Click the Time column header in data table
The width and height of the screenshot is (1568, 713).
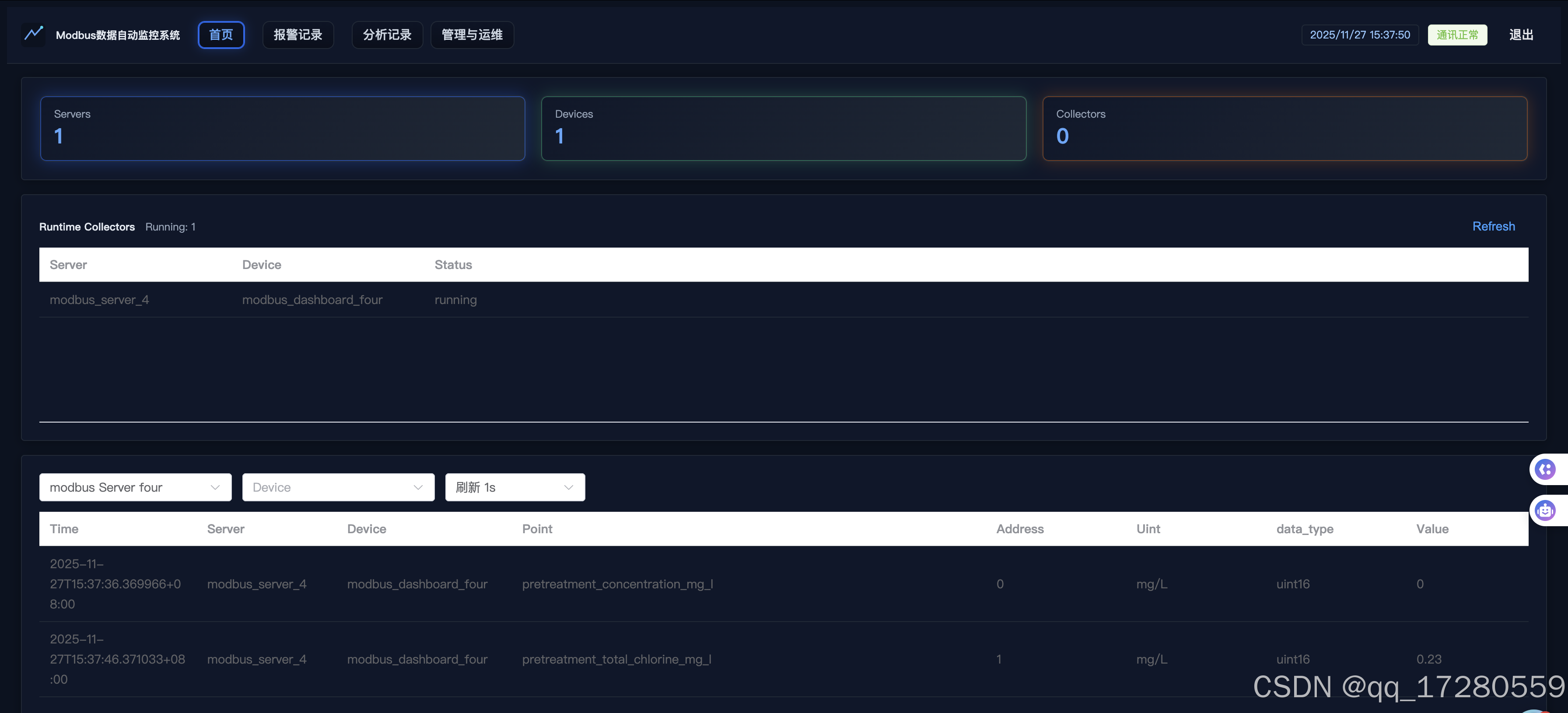64,529
